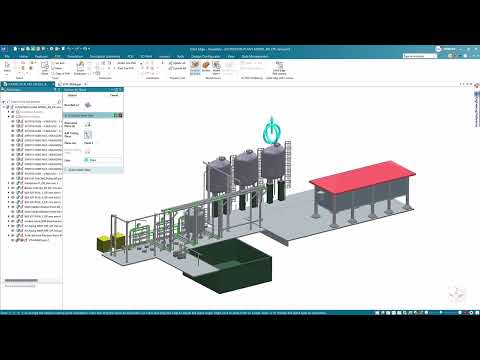Click the orange box icon in the Model Views group
Viewport: 480px width, 360px height.
206,66
